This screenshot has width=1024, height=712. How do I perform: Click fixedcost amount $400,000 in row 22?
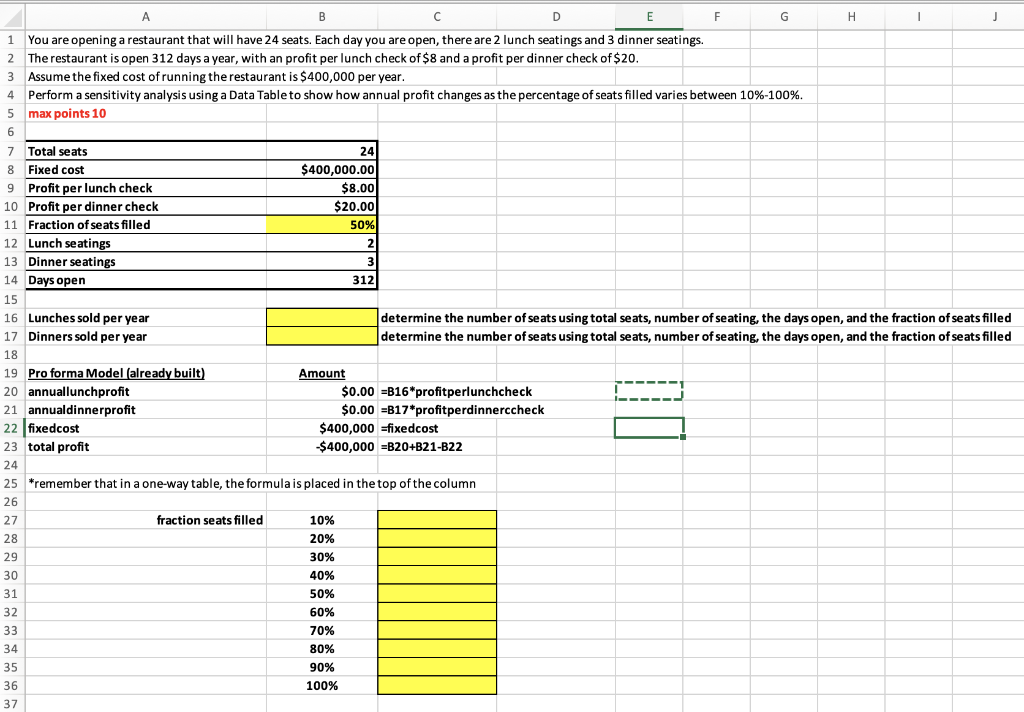point(322,429)
